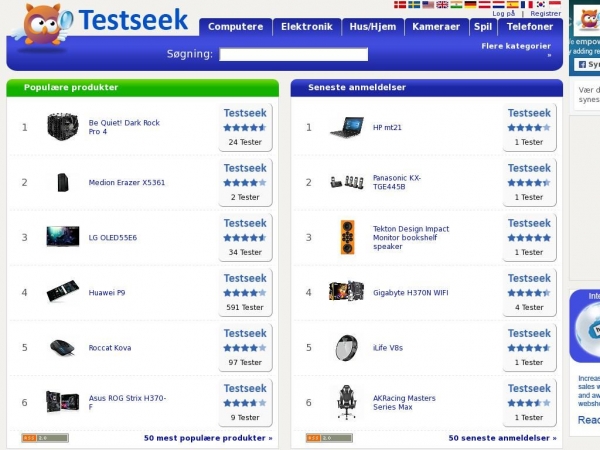600x450 pixels.
Task: Open the Asus ROG Strix H370-F image
Action: click(x=63, y=401)
